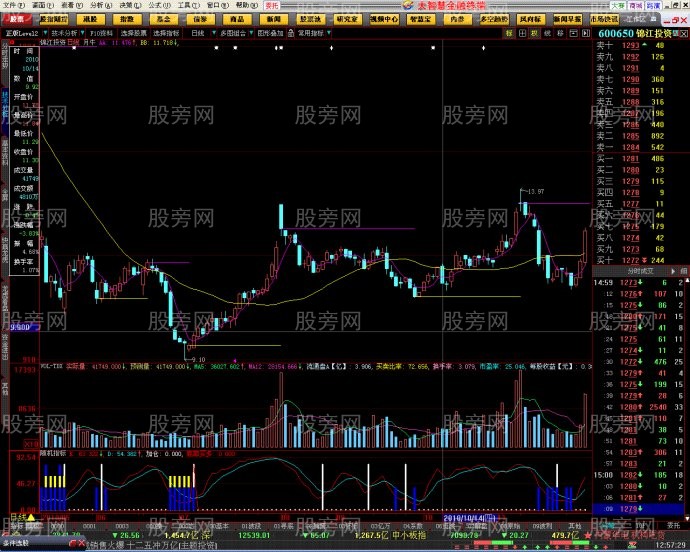Open the 视频中心 toolbar button
The height and width of the screenshot is (552, 690).
click(384, 19)
